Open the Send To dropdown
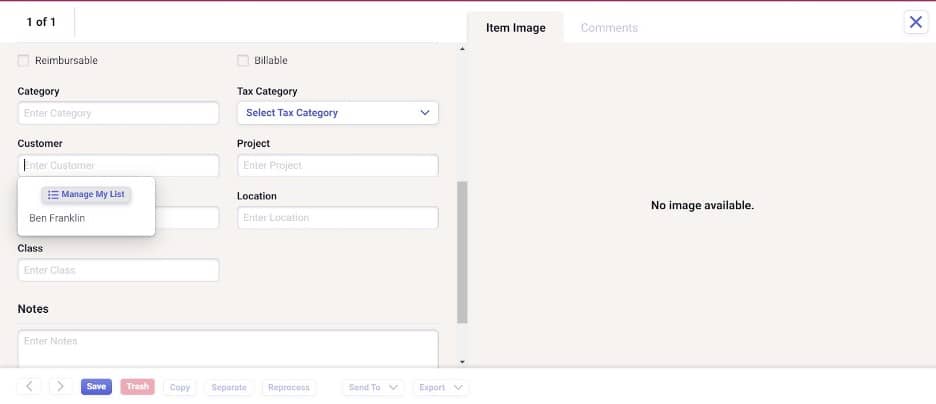 coord(371,387)
